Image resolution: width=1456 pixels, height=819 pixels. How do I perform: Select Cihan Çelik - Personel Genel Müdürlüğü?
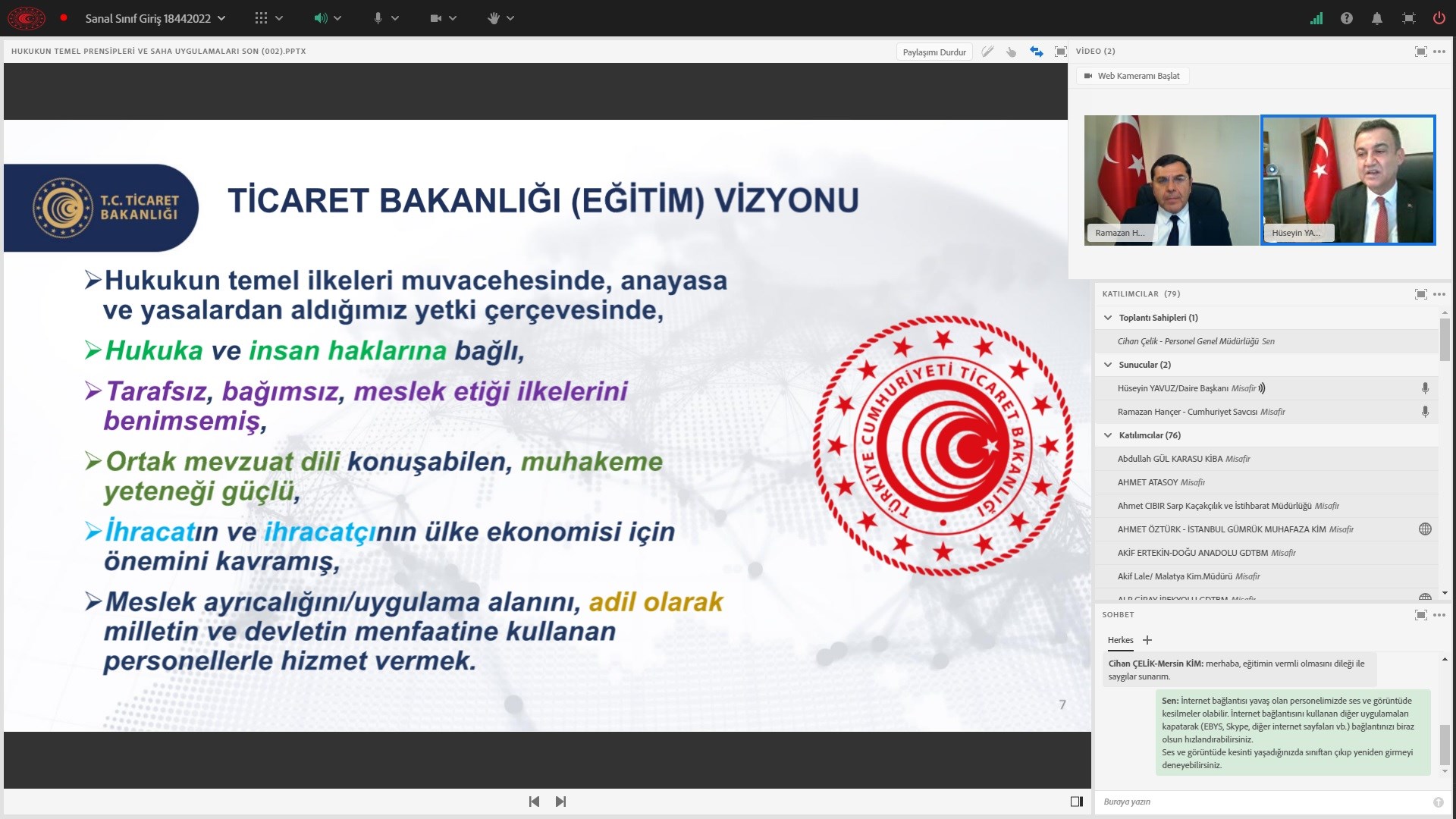[x=1267, y=341]
